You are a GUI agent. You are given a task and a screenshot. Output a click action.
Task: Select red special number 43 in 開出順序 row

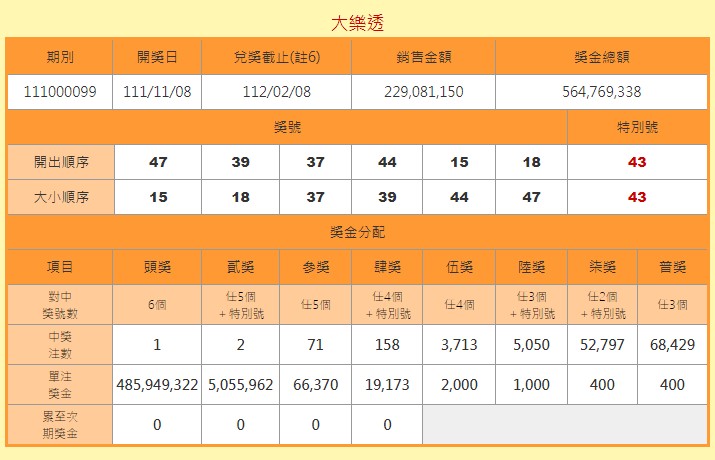637,162
